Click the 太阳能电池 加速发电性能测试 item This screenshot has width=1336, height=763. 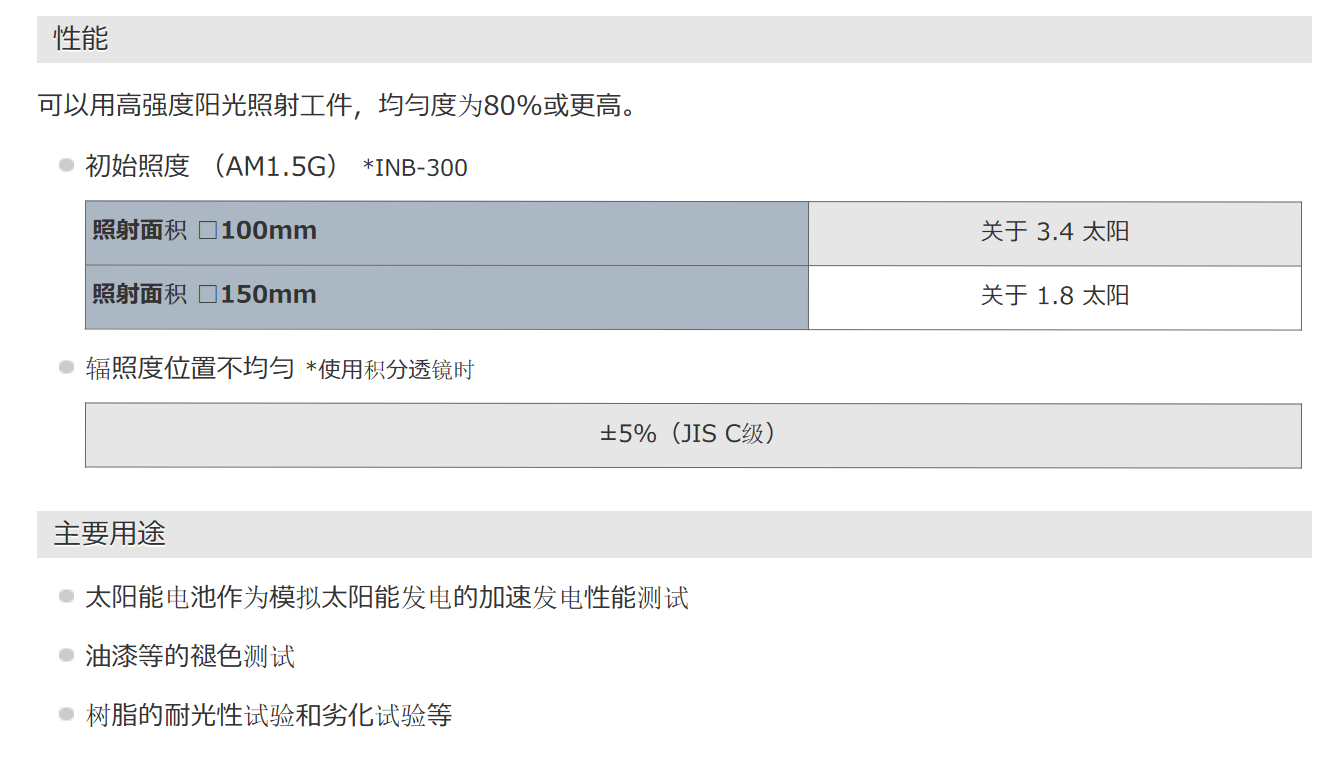[387, 598]
